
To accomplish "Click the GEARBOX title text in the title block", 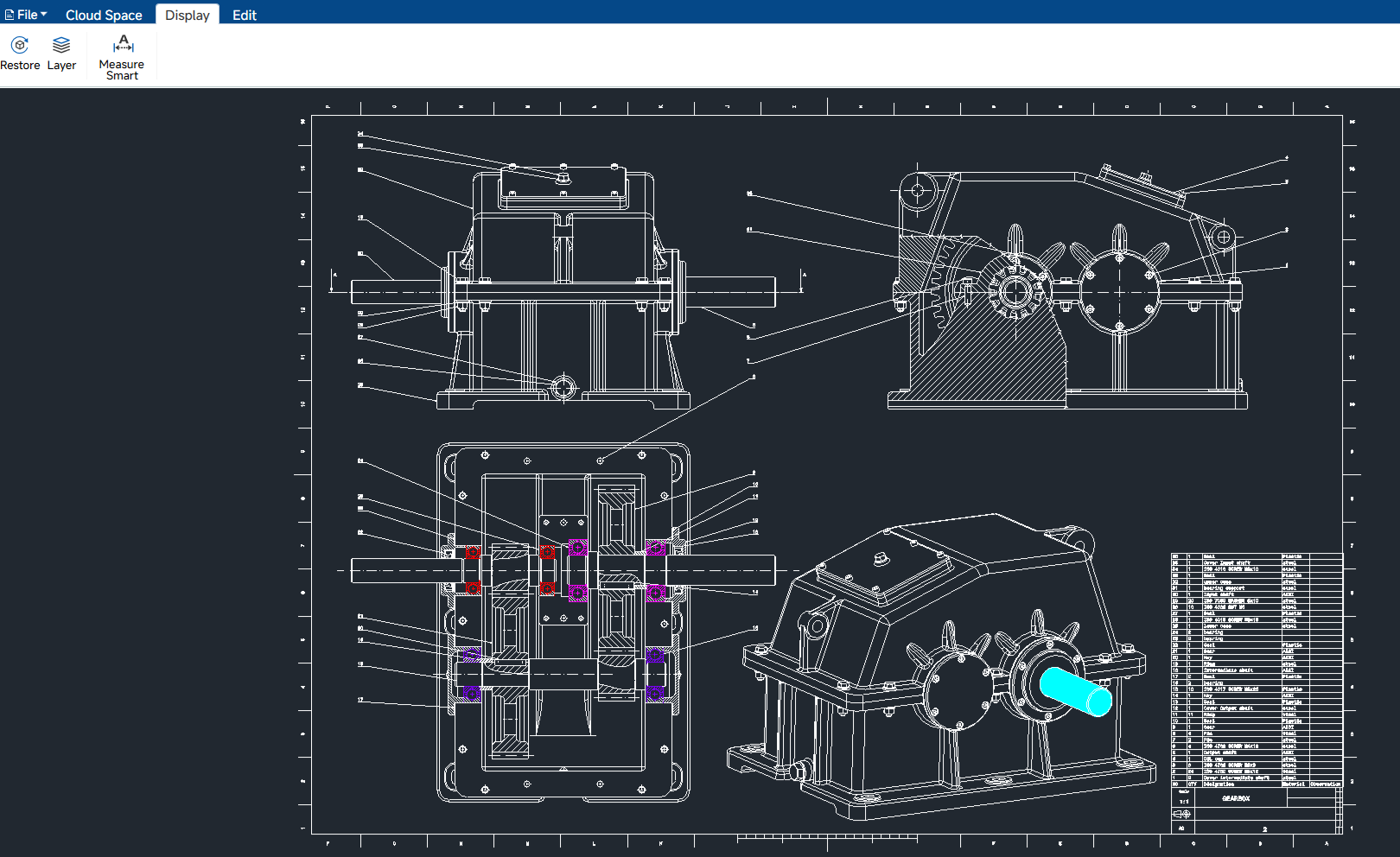I will coord(1236,798).
